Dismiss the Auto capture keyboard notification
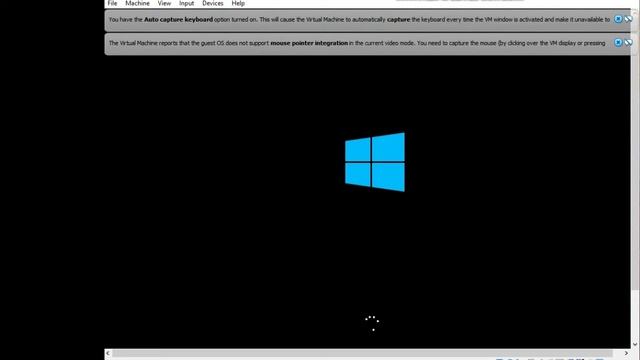Viewport: 640px width, 360px height. pyautogui.click(x=618, y=19)
